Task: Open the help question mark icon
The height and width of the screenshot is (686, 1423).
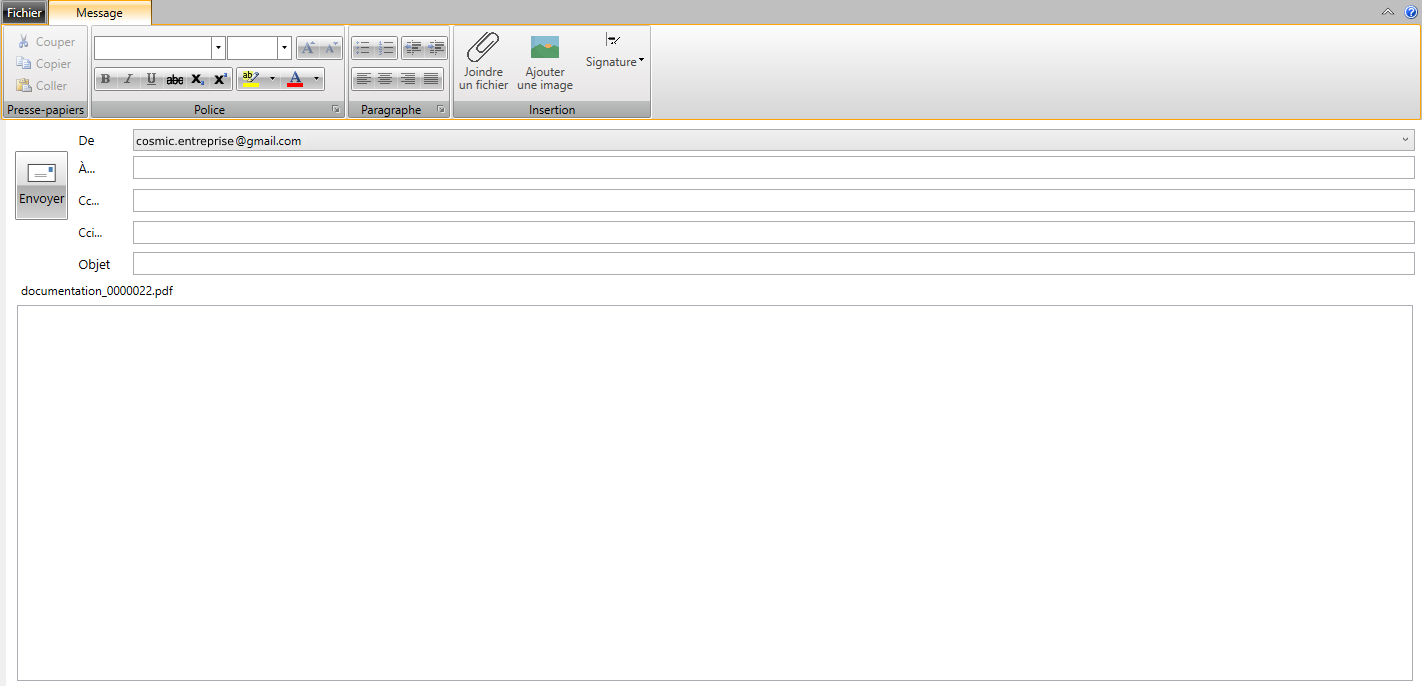Action: point(1411,12)
